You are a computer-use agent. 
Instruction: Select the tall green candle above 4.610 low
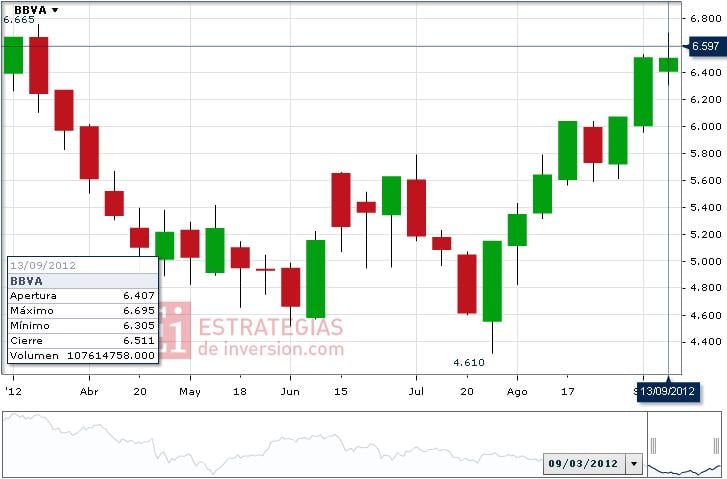[492, 281]
